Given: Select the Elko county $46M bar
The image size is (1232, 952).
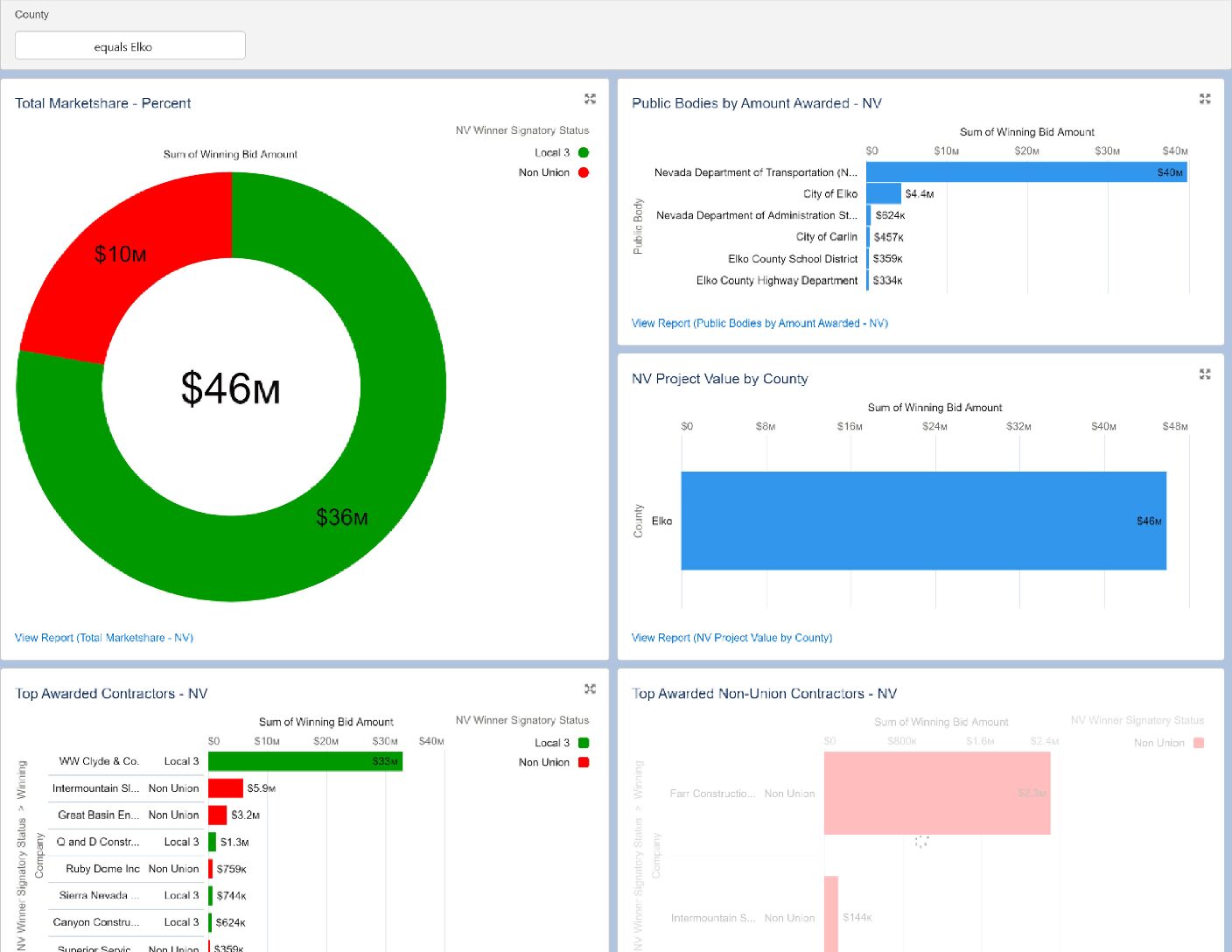Looking at the screenshot, I should tap(924, 521).
